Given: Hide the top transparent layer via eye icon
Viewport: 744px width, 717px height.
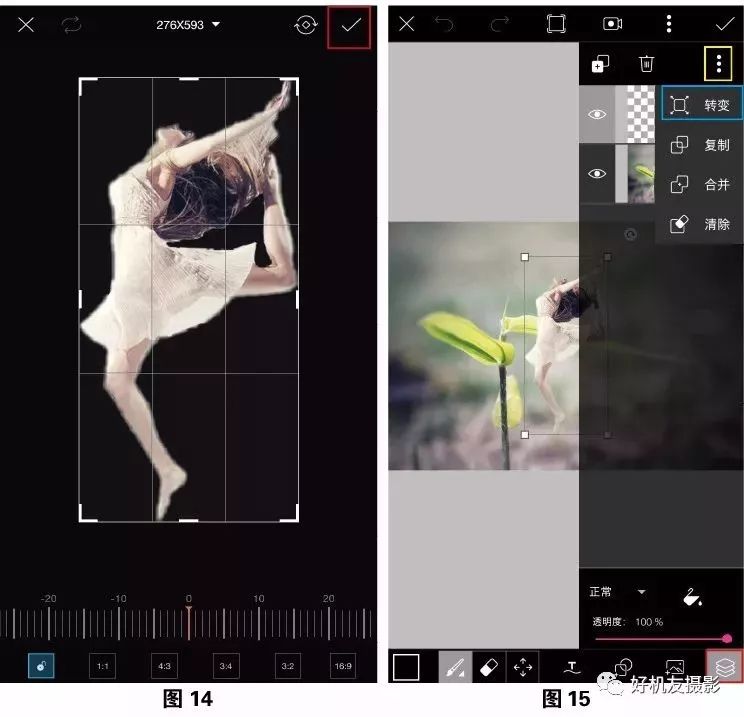Looking at the screenshot, I should click(x=597, y=114).
